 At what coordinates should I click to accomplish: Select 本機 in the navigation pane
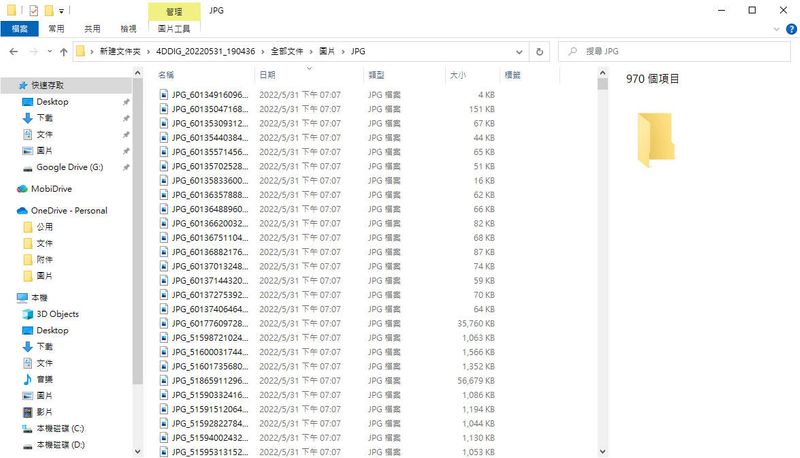(x=39, y=298)
